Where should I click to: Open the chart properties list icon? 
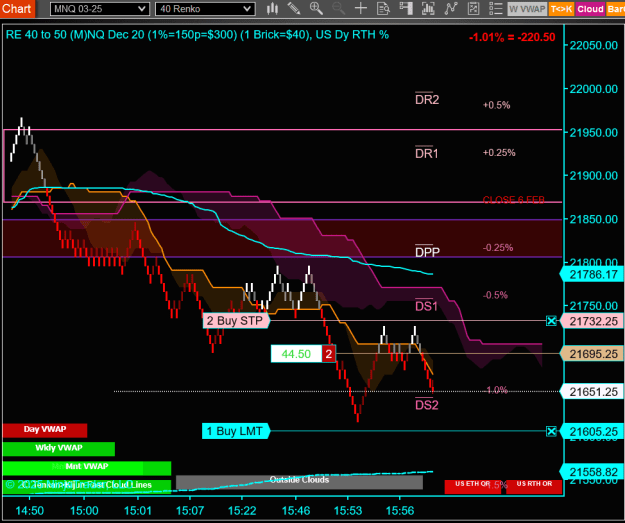coord(495,8)
